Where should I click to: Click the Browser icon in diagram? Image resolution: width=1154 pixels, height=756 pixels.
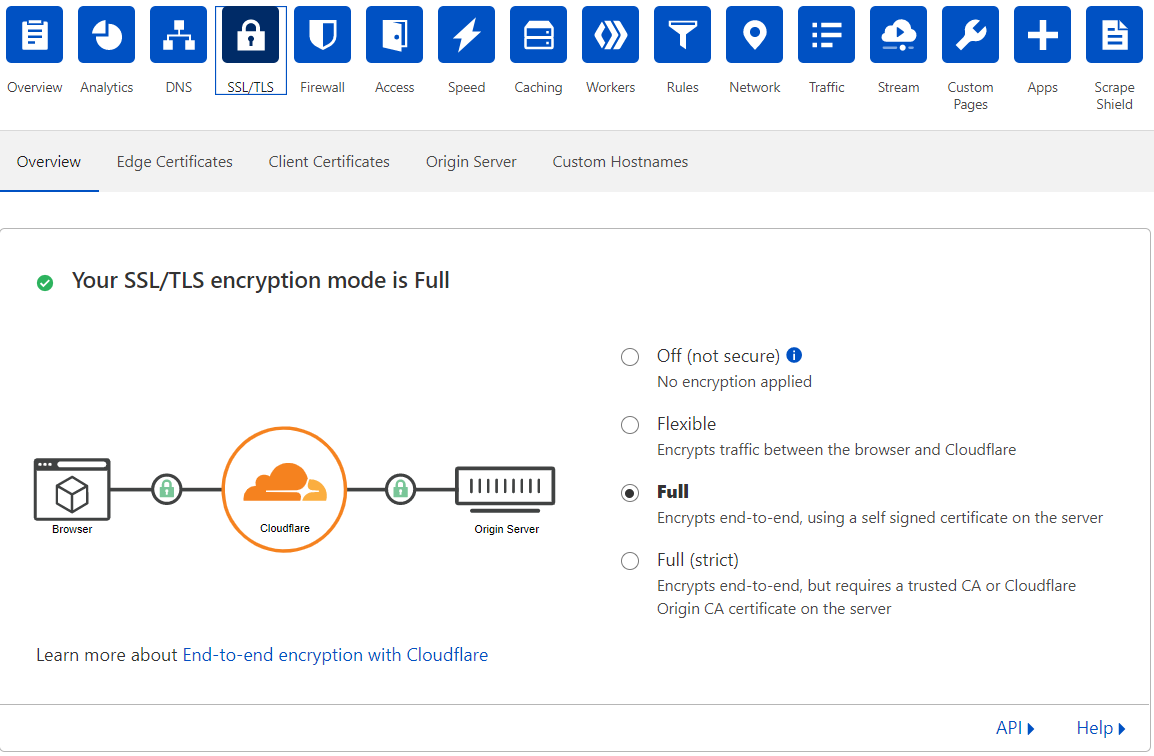coord(72,489)
